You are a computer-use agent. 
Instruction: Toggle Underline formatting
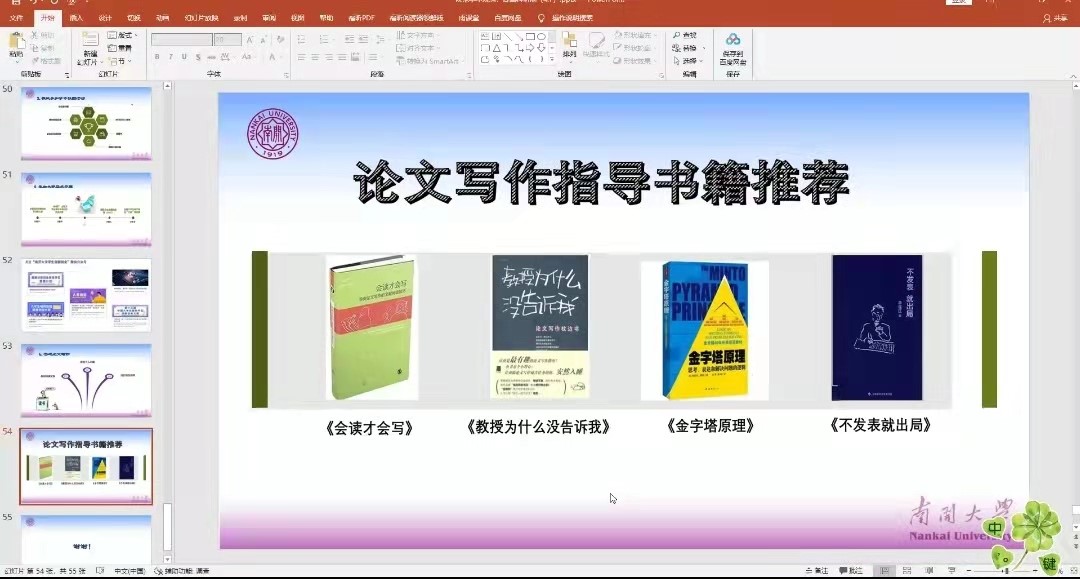click(x=185, y=57)
